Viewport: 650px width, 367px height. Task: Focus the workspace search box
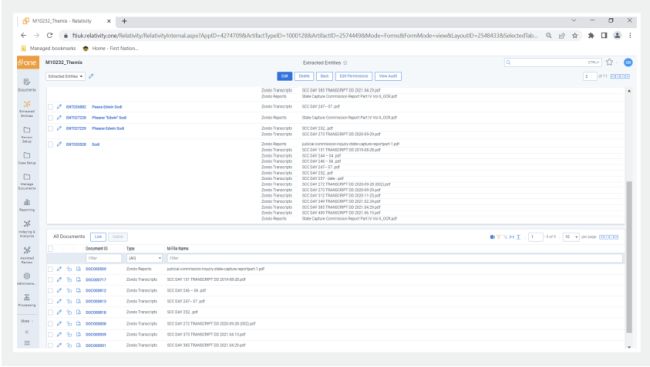tap(553, 62)
